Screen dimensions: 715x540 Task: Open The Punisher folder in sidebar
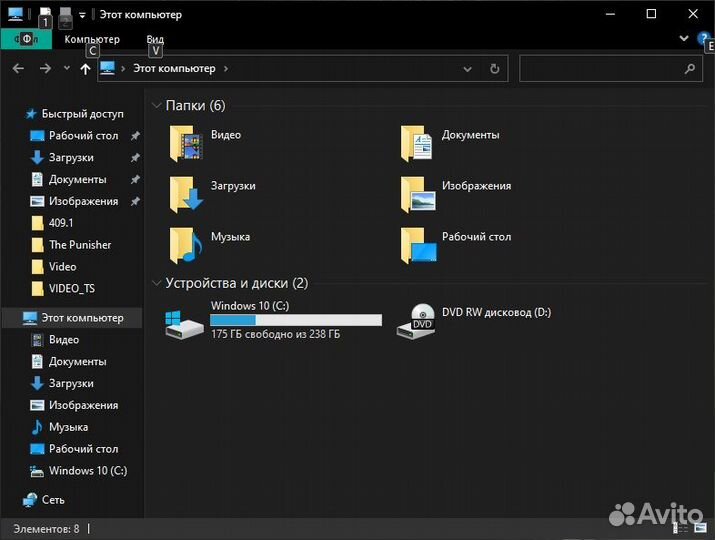pos(80,245)
